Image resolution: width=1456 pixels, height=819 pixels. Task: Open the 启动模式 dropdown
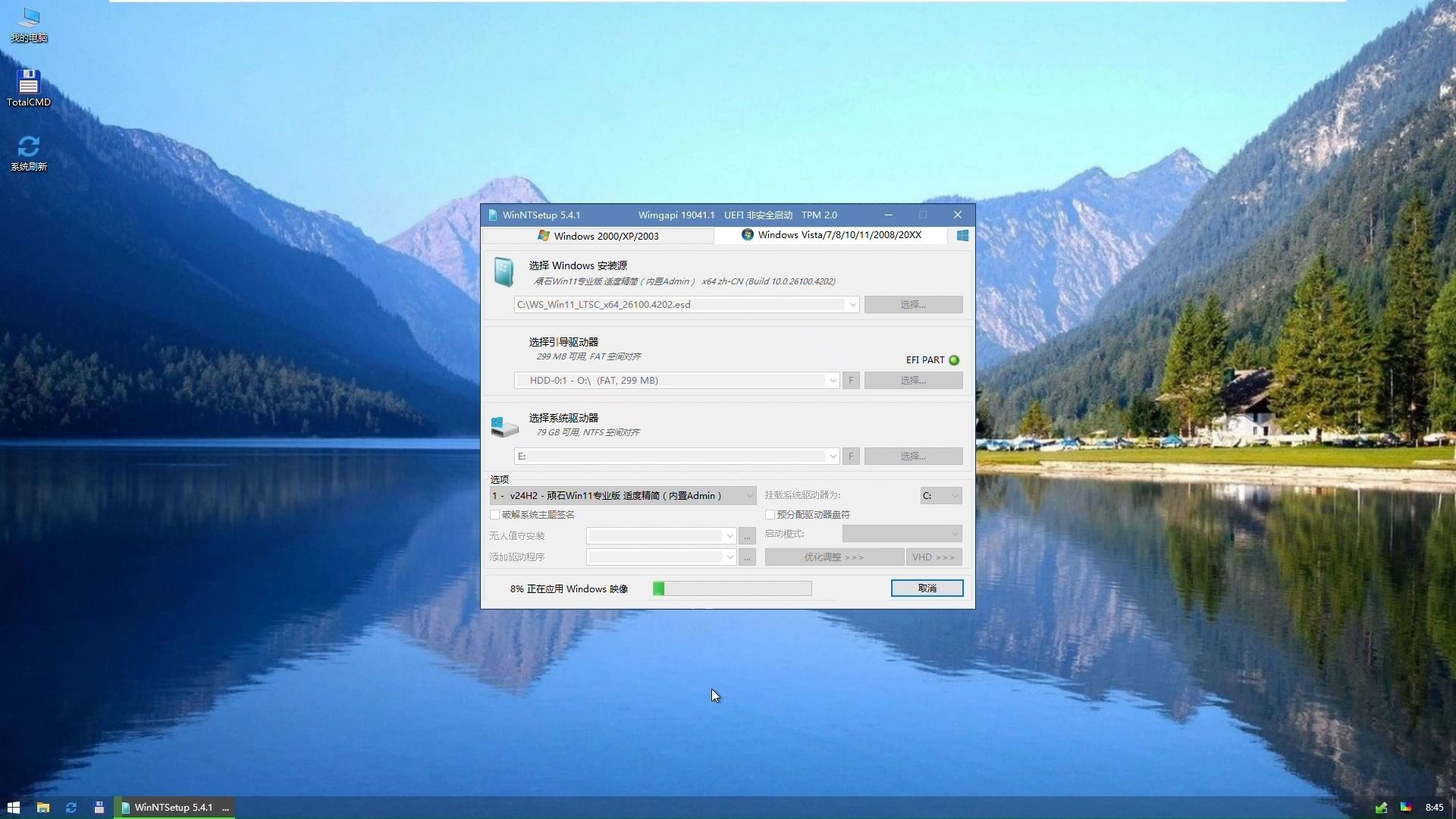coord(902,534)
